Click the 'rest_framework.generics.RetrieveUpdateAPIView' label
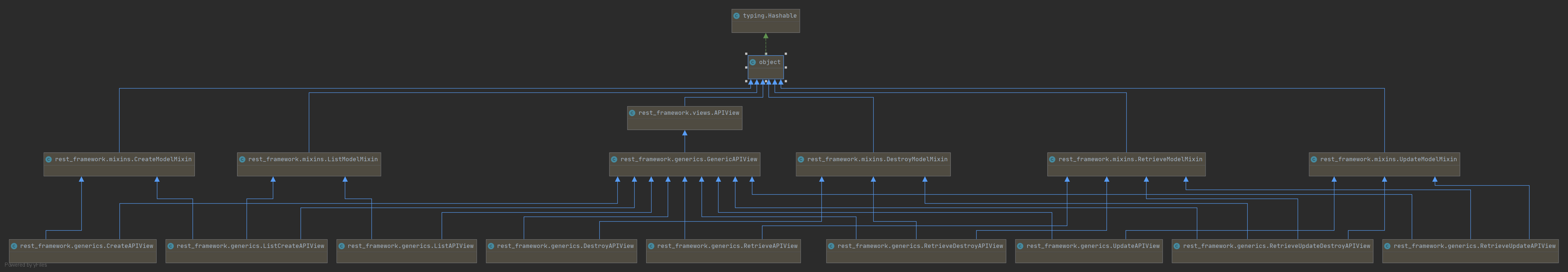This screenshot has height=272, width=1568. coord(1474,246)
